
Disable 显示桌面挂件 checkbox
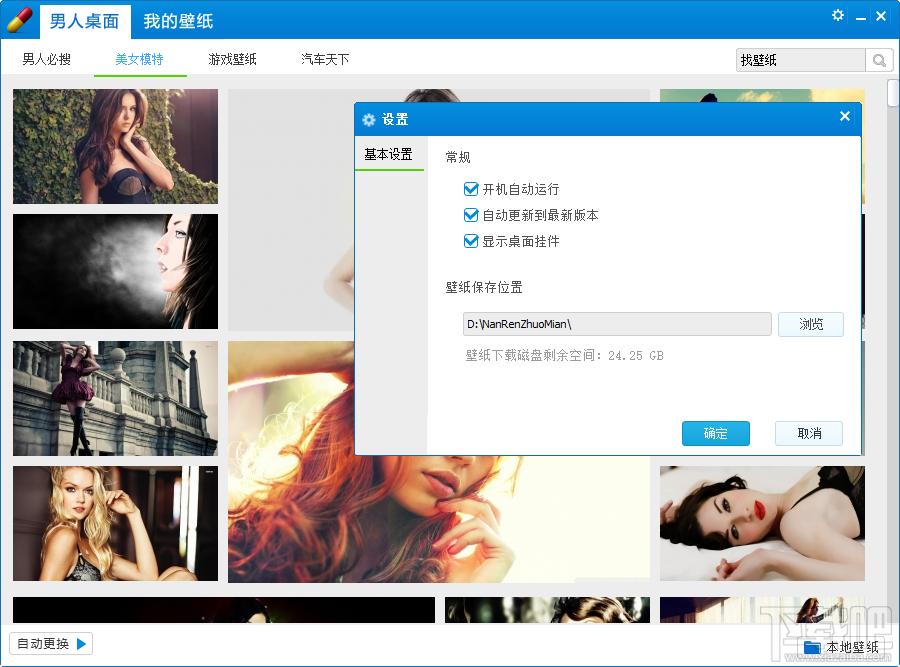click(x=472, y=241)
